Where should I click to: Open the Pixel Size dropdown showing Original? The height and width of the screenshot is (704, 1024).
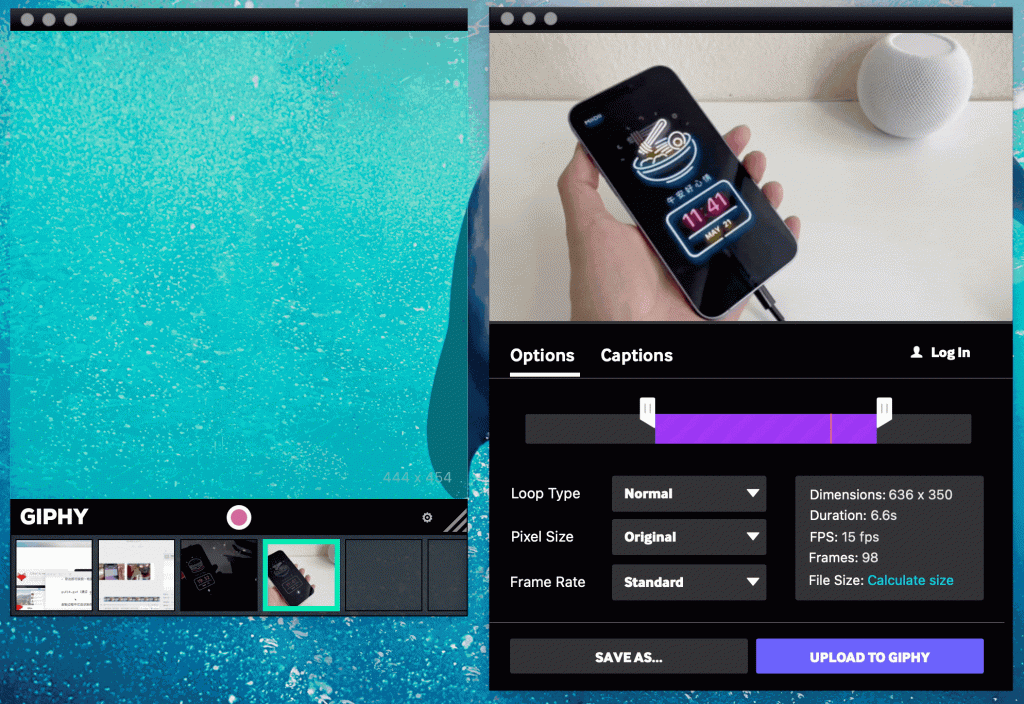click(688, 537)
